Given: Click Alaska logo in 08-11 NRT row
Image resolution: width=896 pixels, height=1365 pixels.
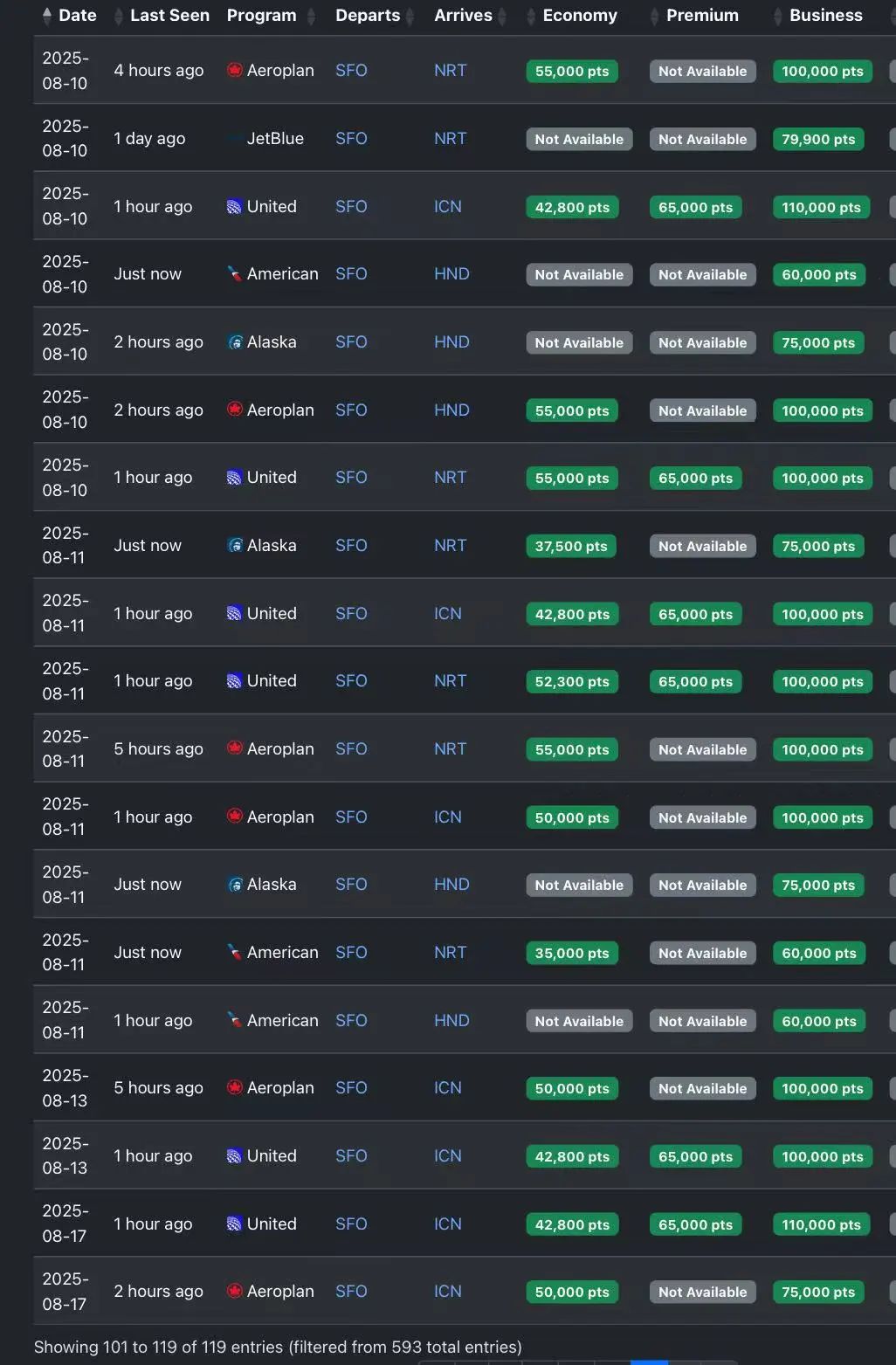Looking at the screenshot, I should coord(234,546).
